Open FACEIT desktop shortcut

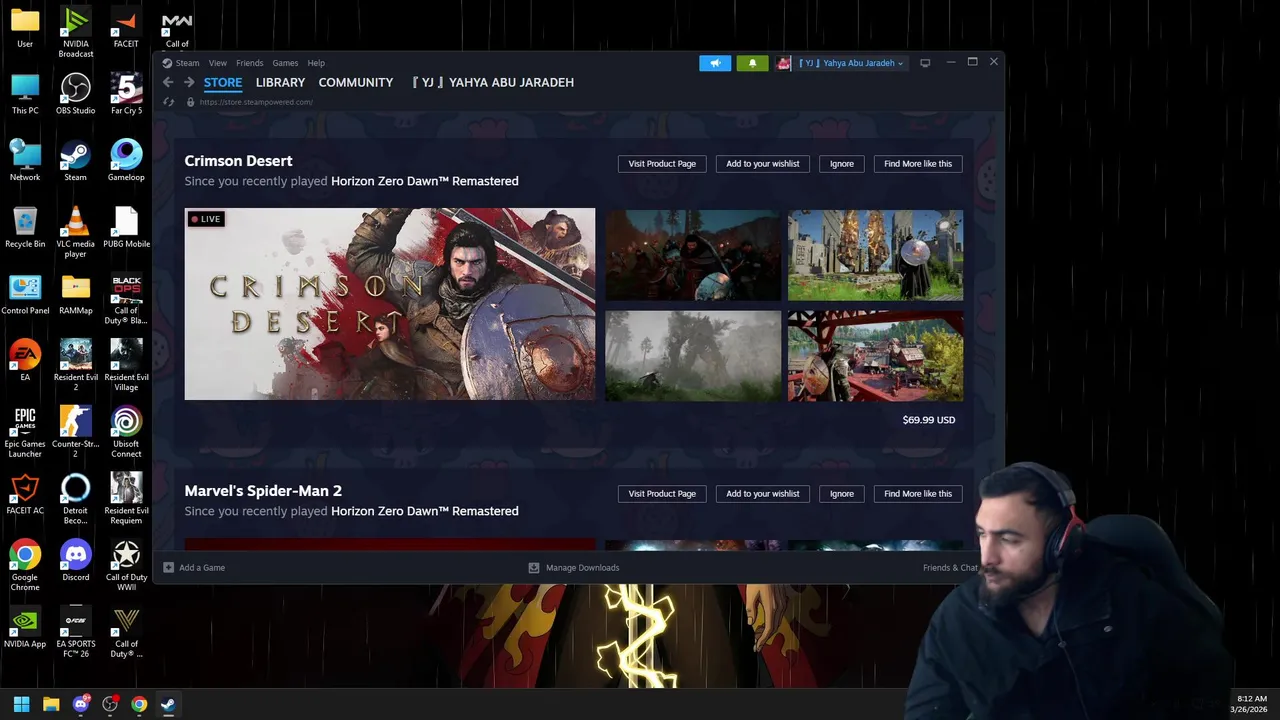coord(126,28)
